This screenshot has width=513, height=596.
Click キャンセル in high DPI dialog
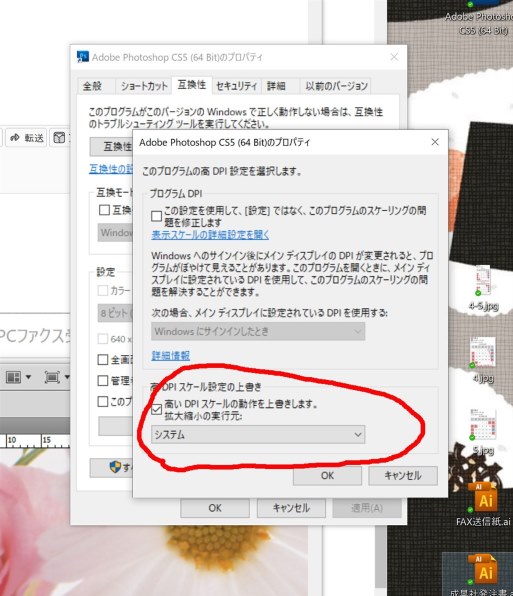[x=403, y=476]
